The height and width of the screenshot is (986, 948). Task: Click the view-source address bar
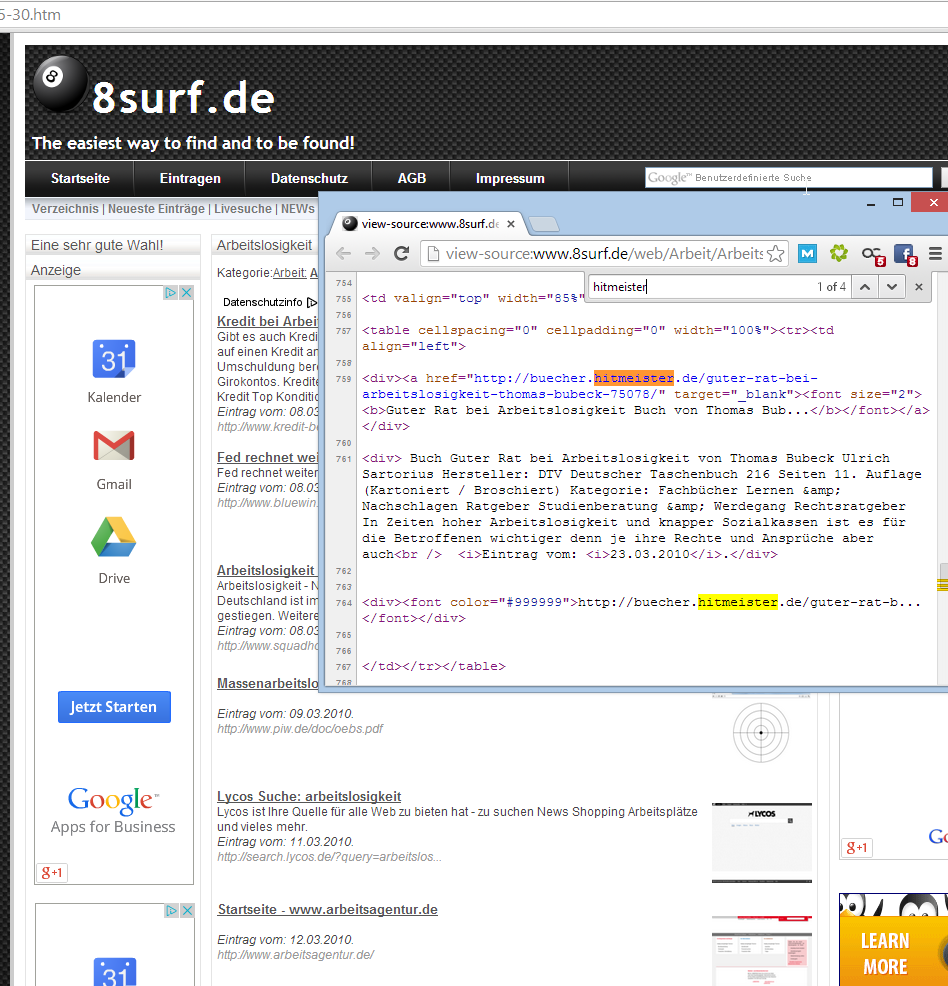[x=604, y=253]
